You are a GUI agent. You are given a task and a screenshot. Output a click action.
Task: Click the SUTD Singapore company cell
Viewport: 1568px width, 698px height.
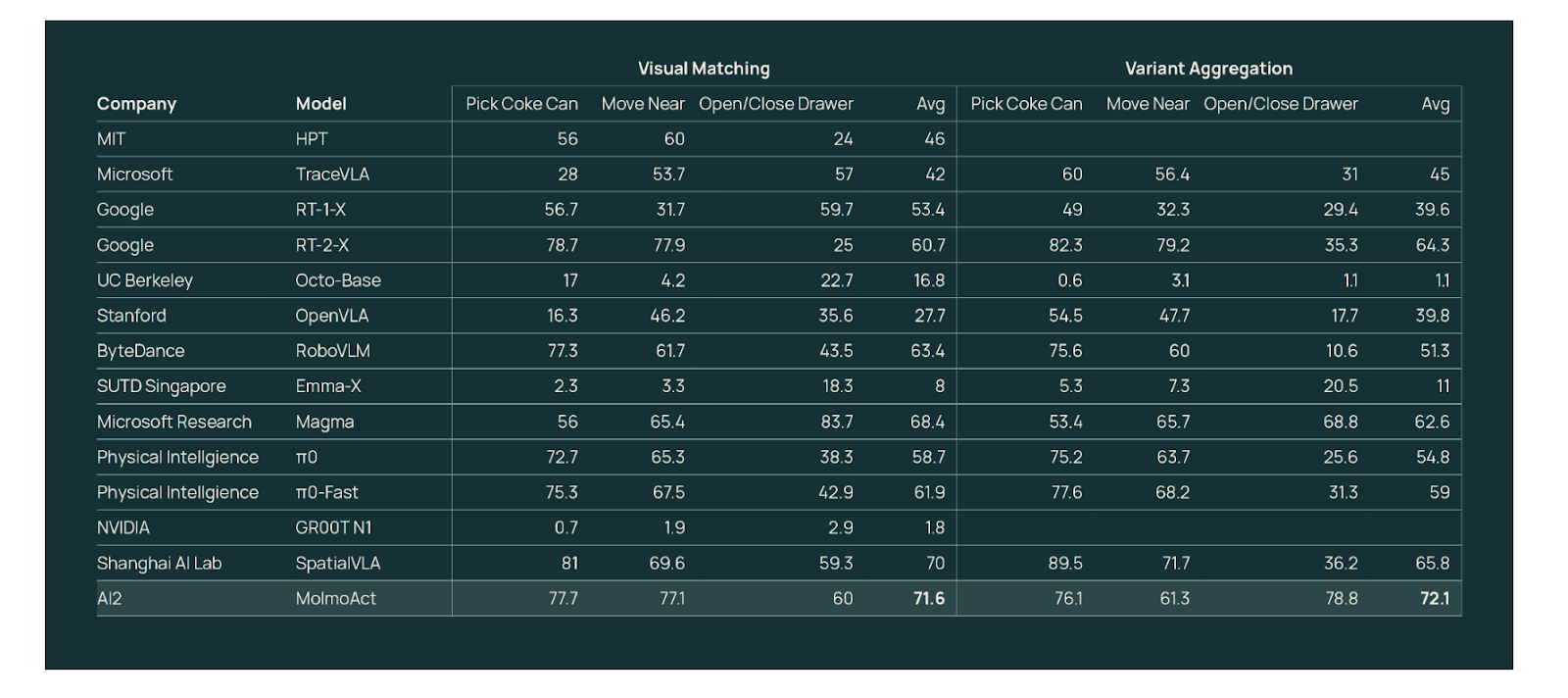(x=161, y=386)
